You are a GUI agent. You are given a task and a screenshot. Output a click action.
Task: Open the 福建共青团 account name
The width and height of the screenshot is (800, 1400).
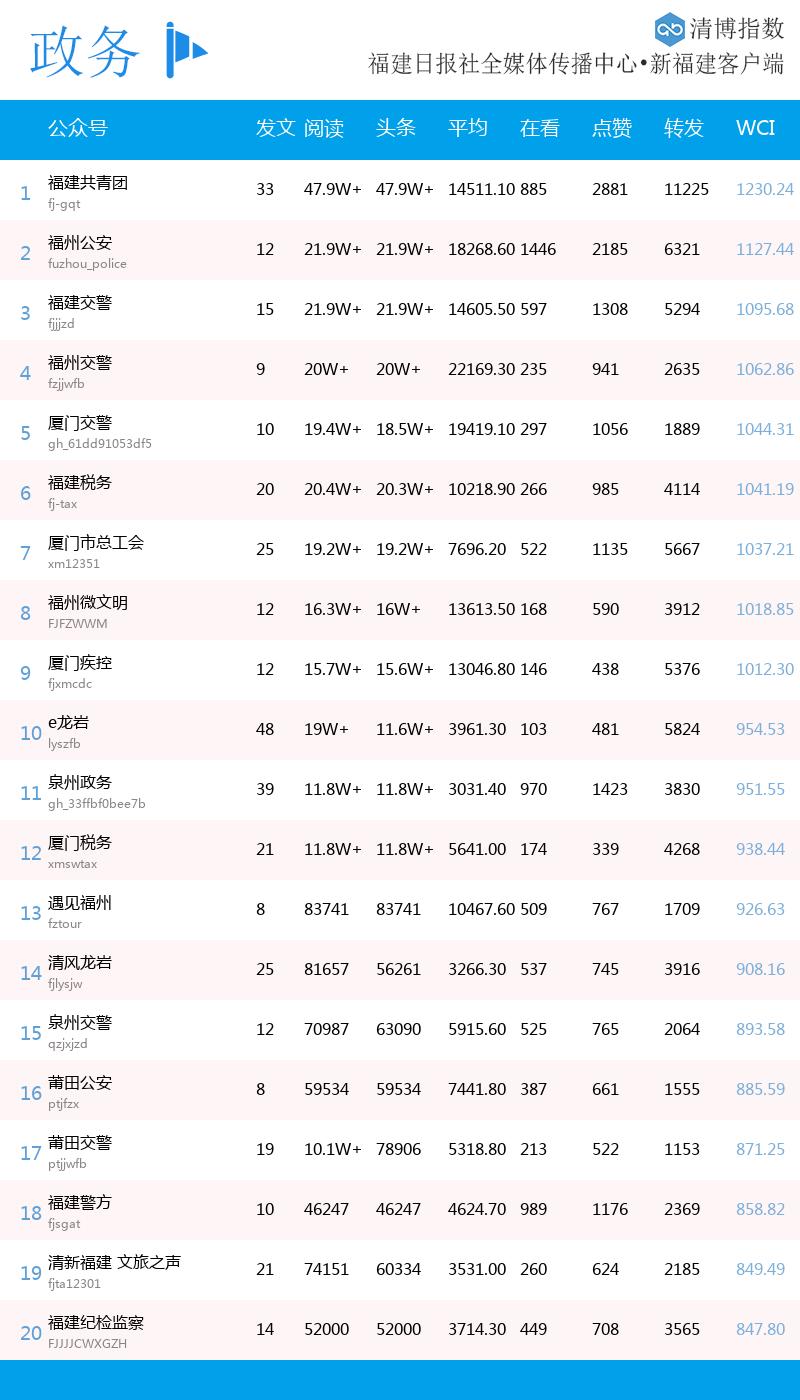[x=88, y=183]
